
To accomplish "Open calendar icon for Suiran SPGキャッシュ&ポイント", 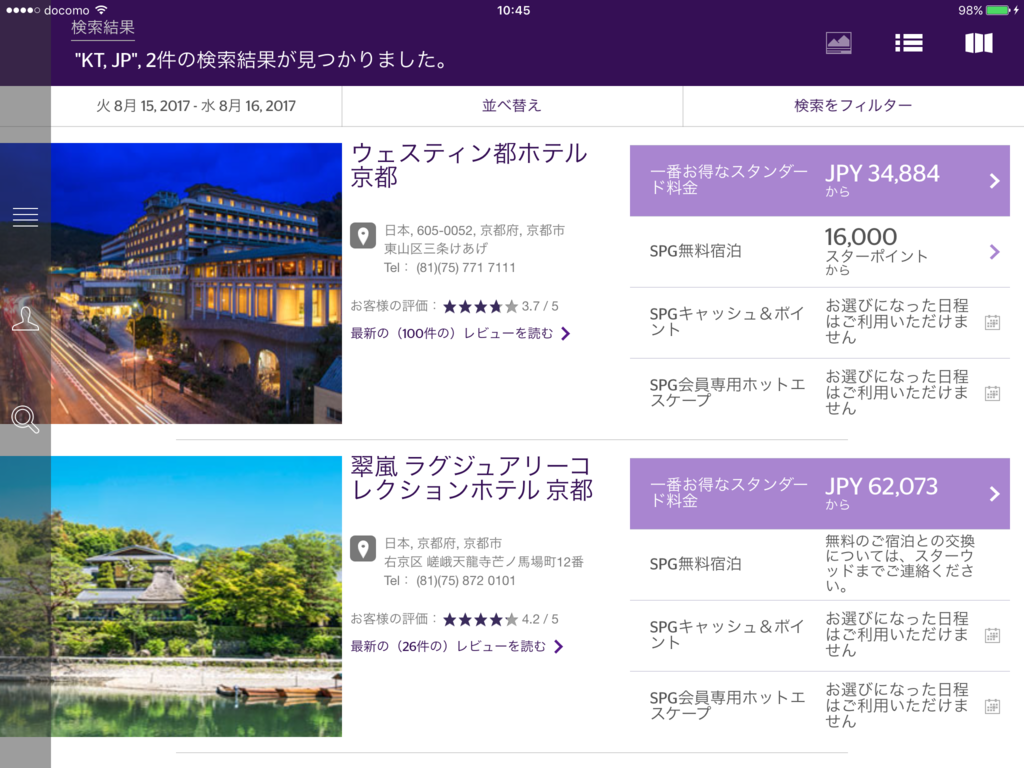I will point(993,635).
